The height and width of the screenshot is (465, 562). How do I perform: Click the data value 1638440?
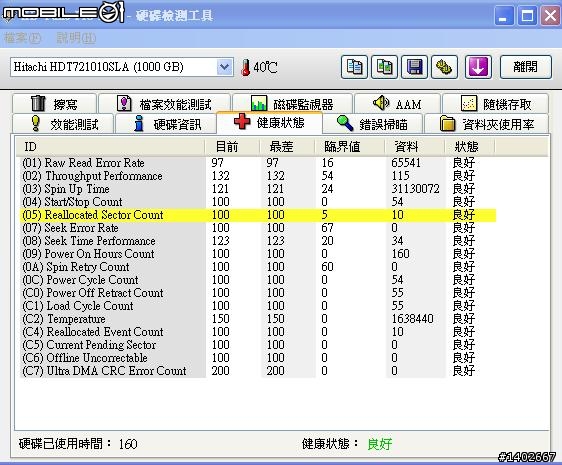click(413, 319)
